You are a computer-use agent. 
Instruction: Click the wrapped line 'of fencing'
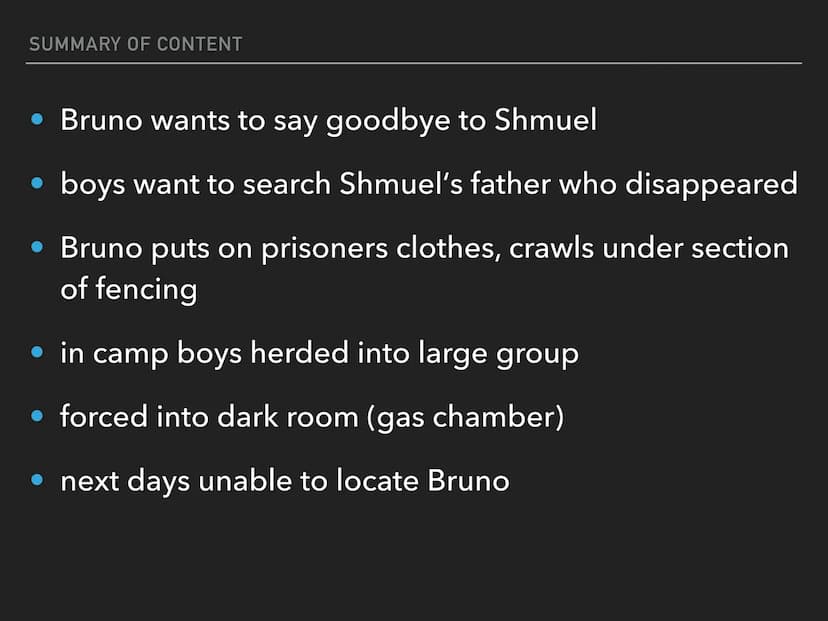(129, 289)
